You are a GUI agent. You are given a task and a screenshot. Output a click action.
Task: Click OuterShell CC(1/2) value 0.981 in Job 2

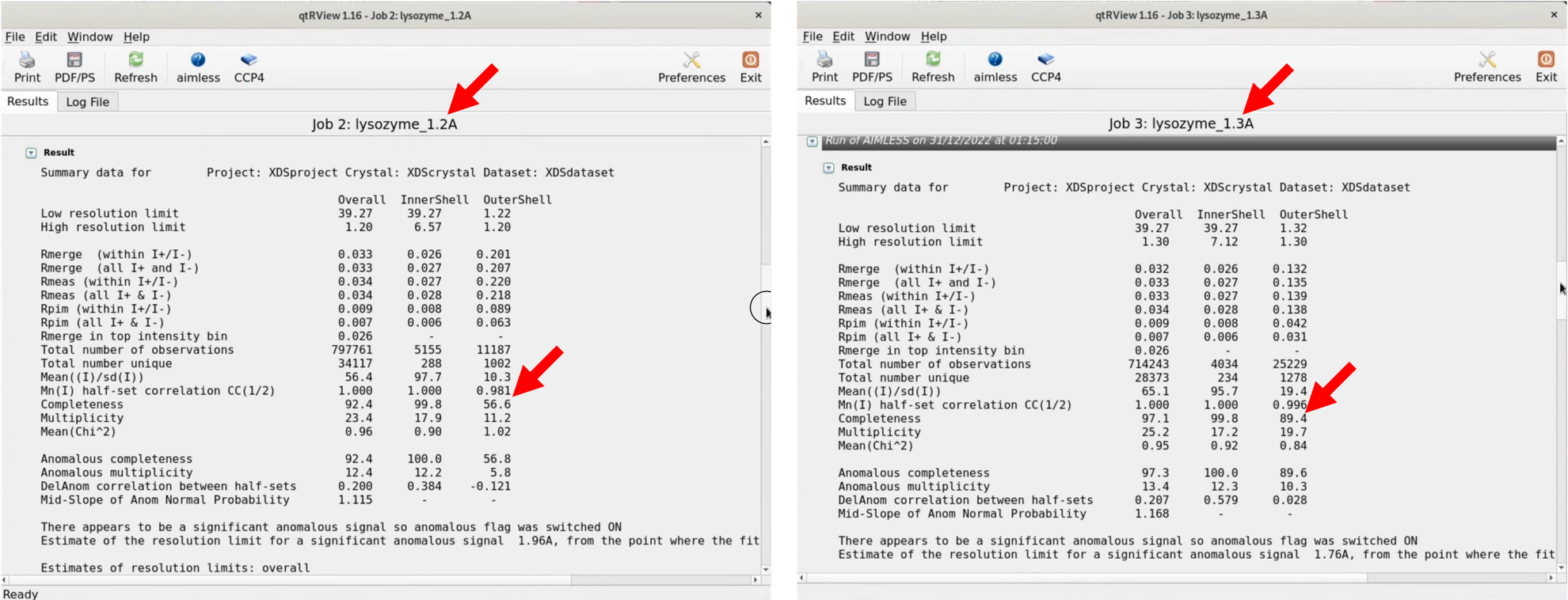[493, 391]
